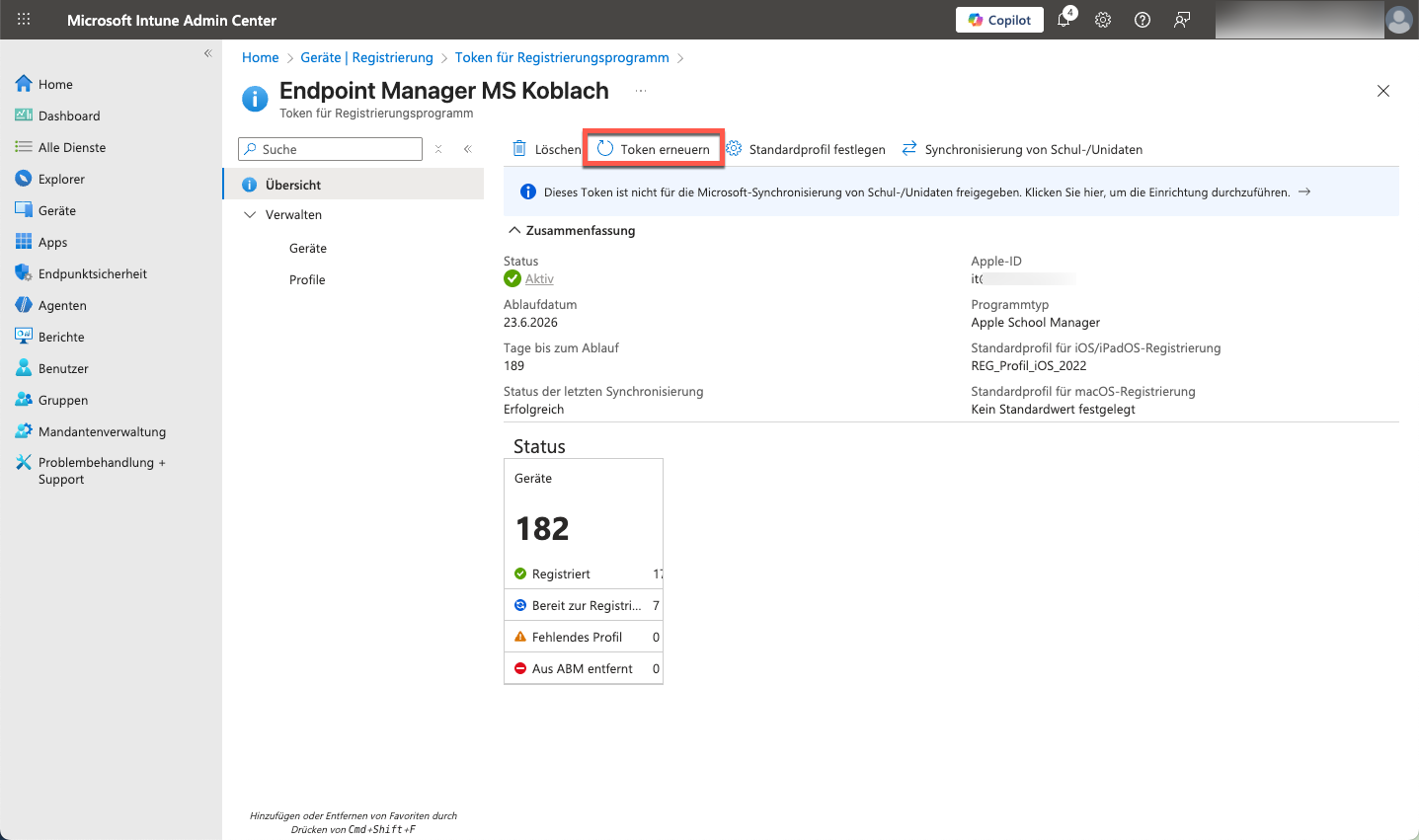Viewport: 1419px width, 840px height.
Task: Open the notifications bell icon
Action: [x=1064, y=20]
